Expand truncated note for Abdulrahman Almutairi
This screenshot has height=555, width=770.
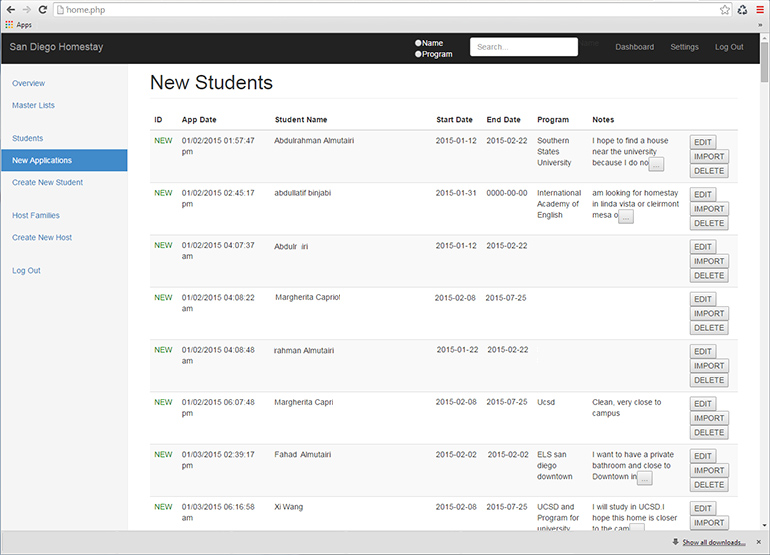657,164
